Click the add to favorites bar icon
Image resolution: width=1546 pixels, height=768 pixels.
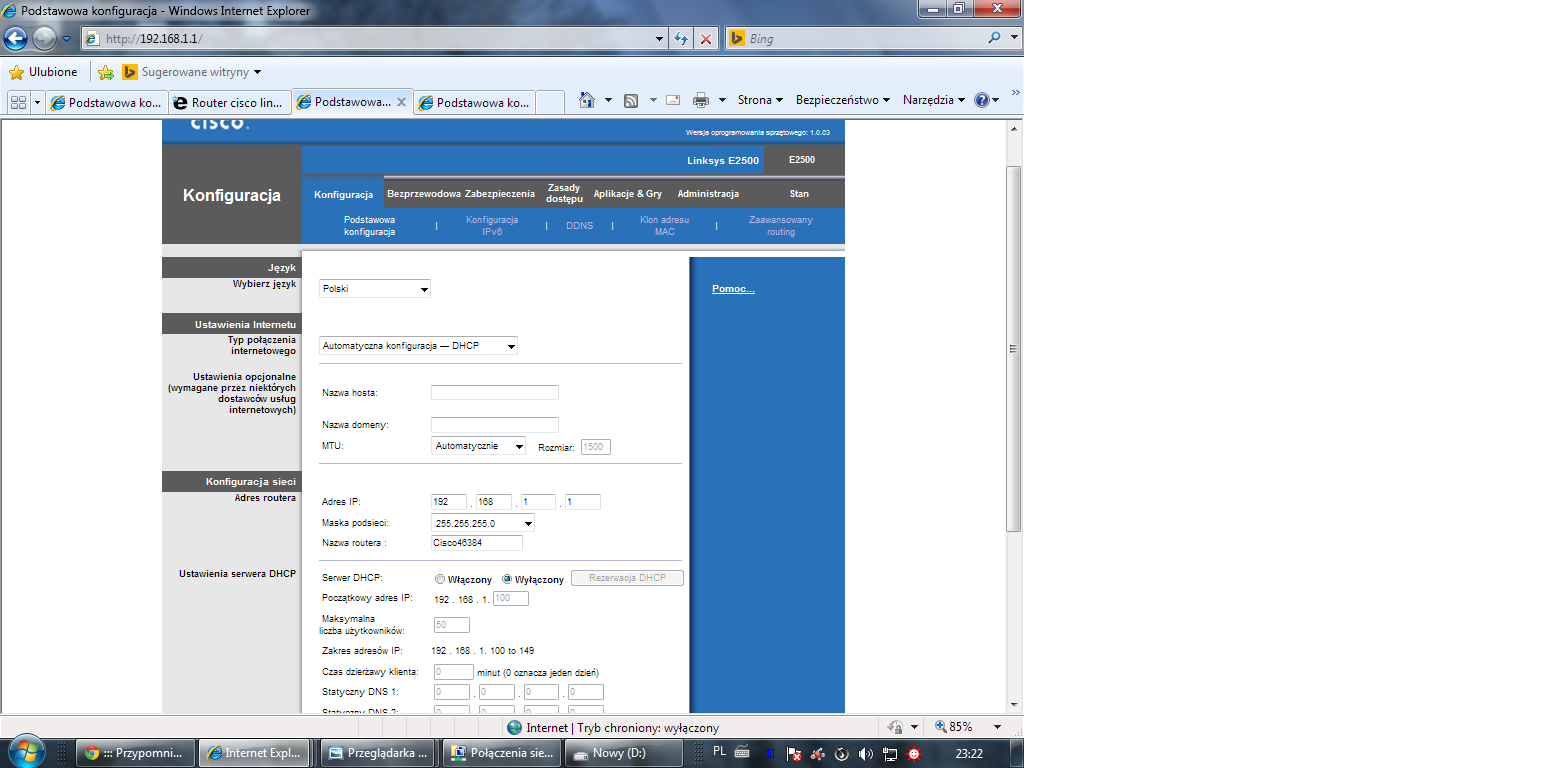pyautogui.click(x=106, y=72)
